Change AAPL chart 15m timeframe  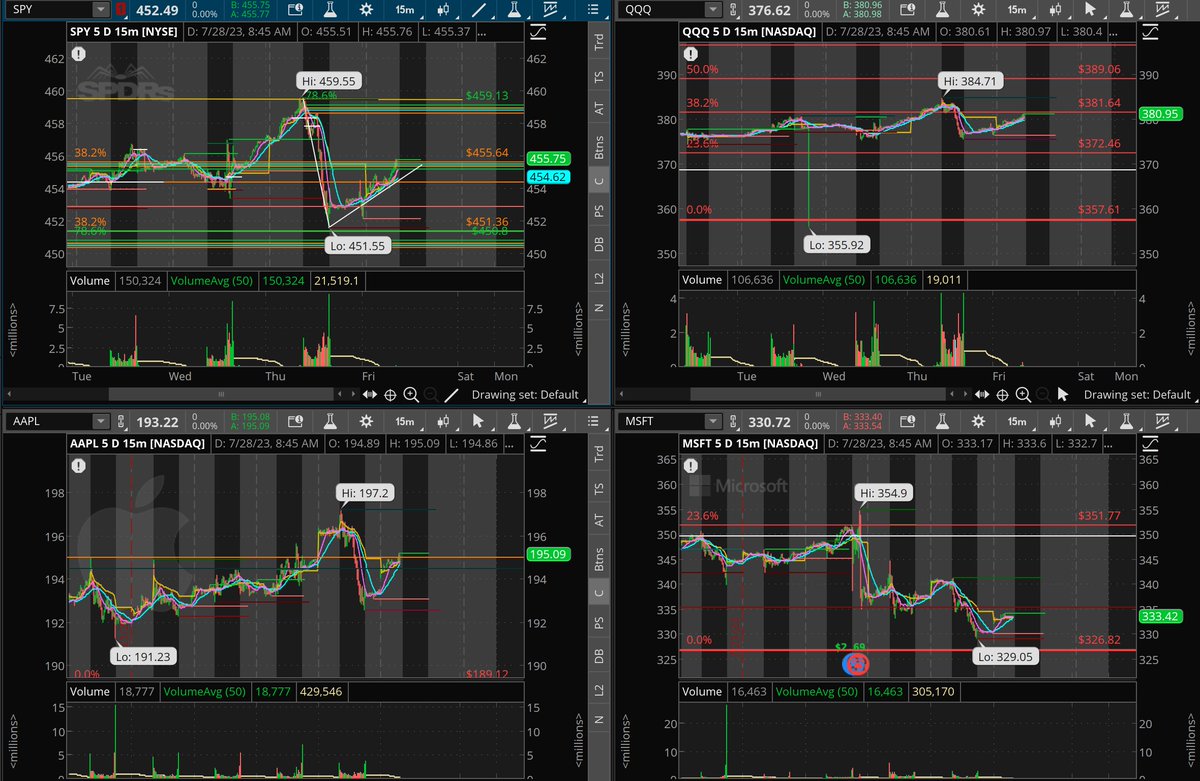coord(407,422)
